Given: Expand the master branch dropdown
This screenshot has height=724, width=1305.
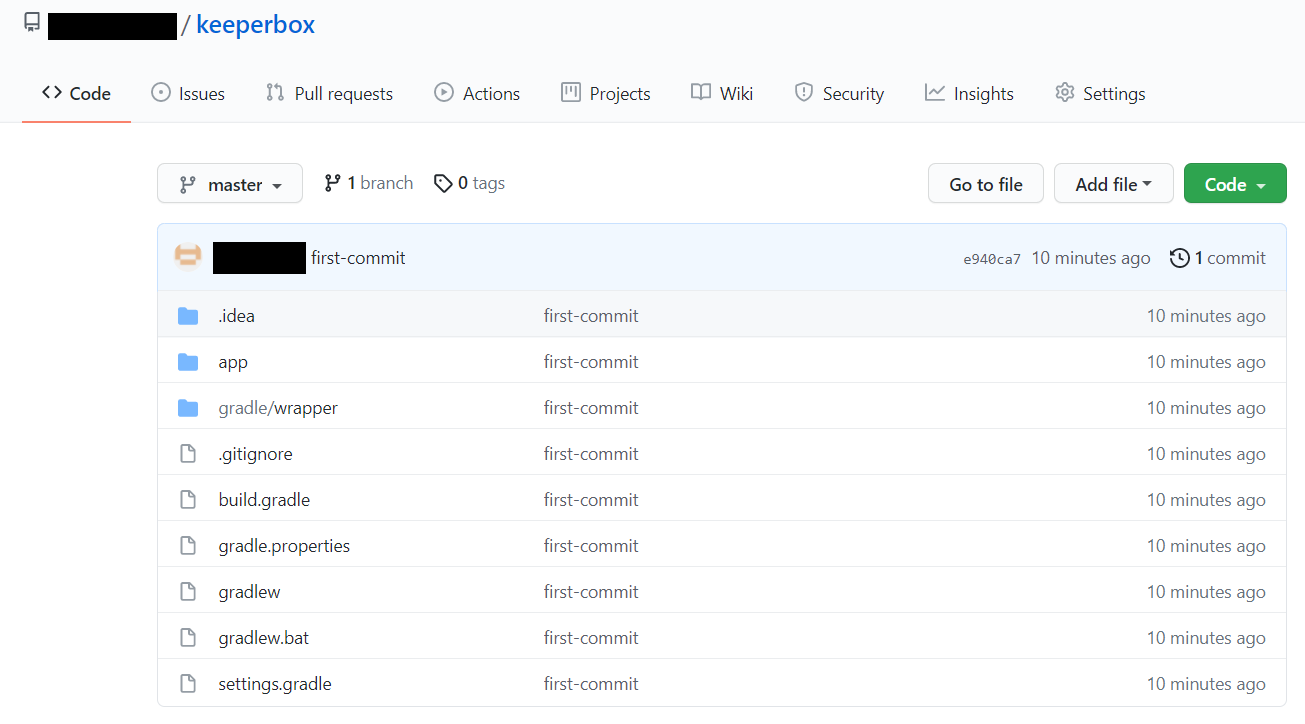Looking at the screenshot, I should tap(230, 184).
